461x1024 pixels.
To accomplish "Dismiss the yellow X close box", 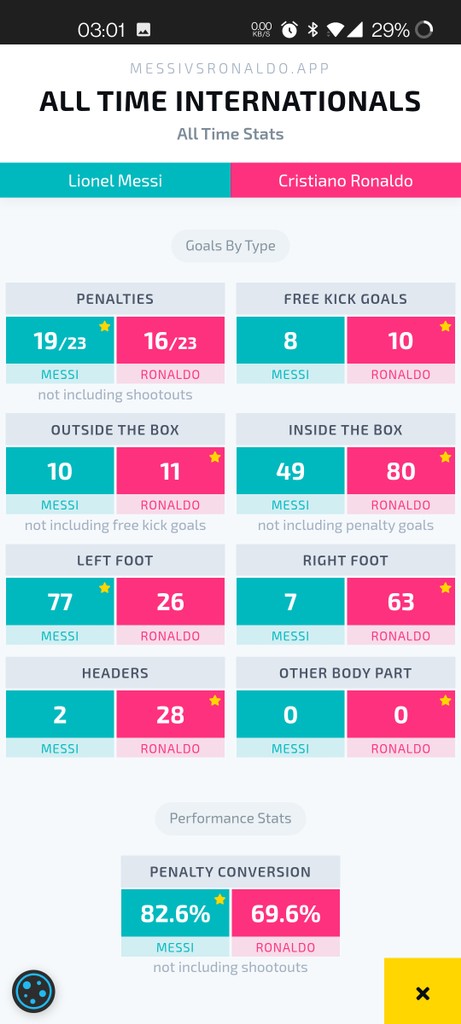I will [422, 991].
